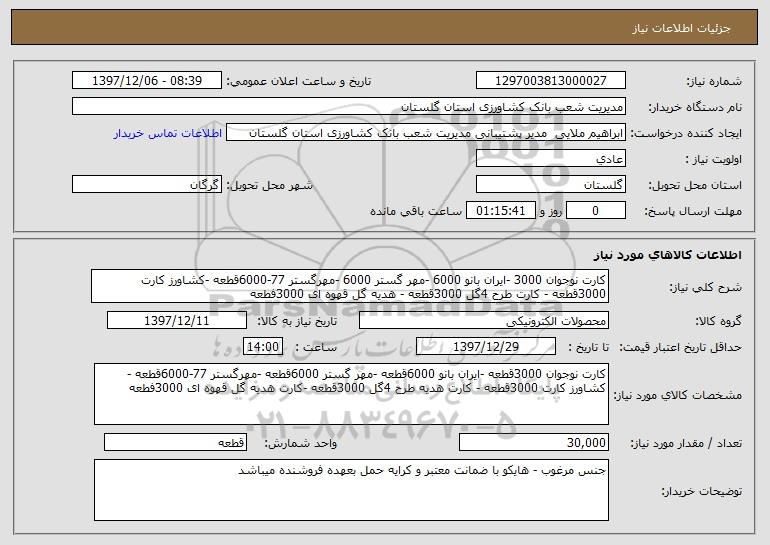770x545 pixels.
Task: Click the label مشخصات کالای مورد نیاز
Action: (678, 395)
